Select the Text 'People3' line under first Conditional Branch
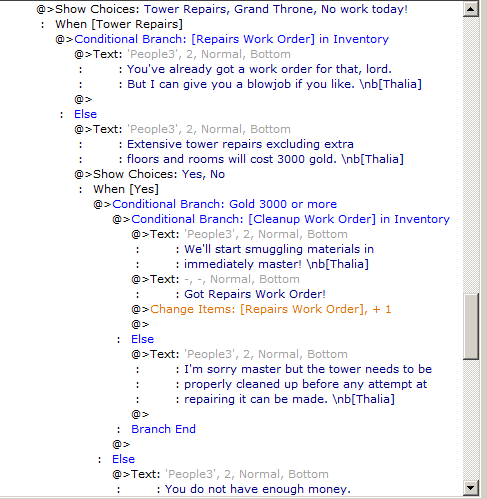 (x=182, y=54)
